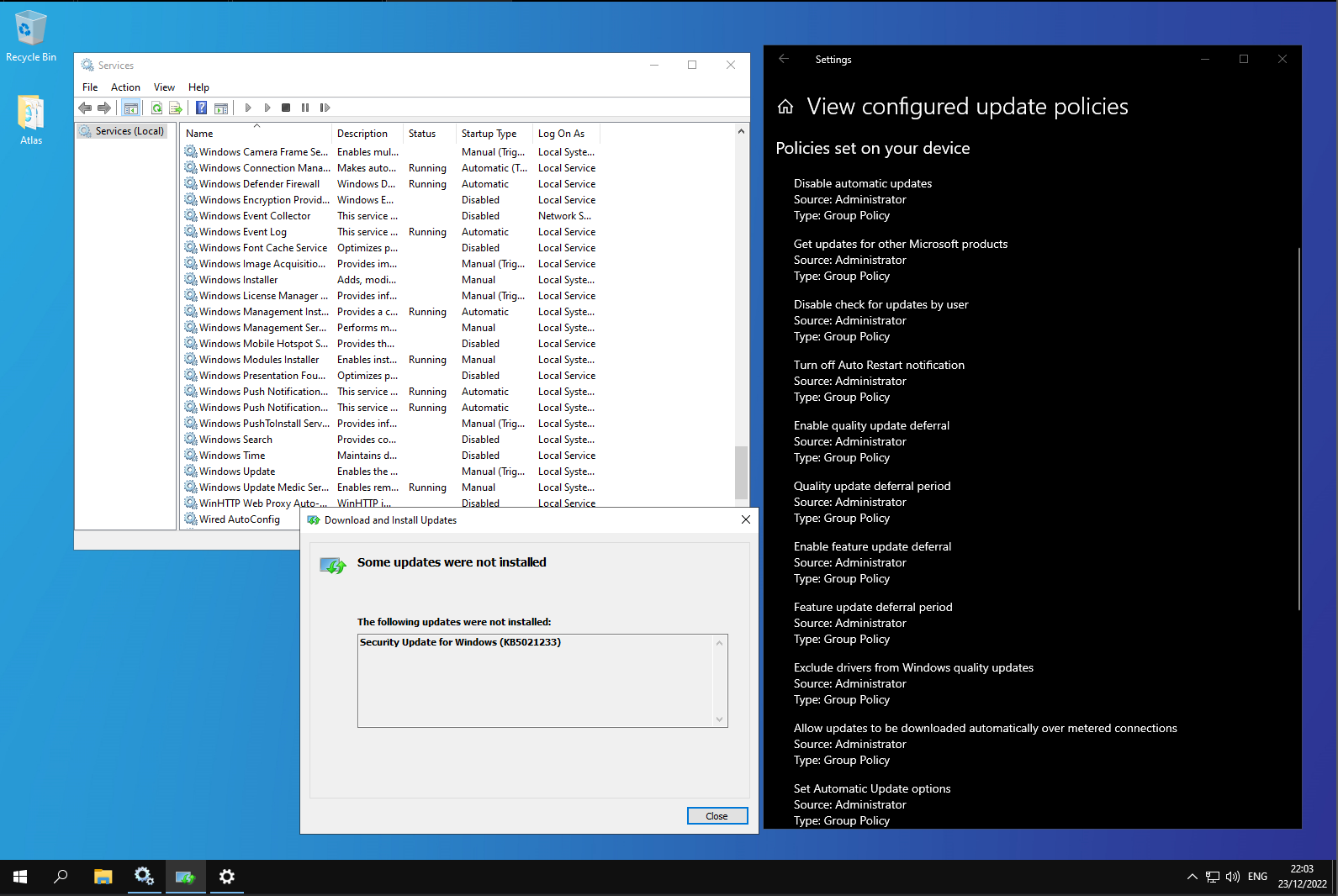Click the update dialog title bar icon
Viewport: 1338px width, 896px height.
[314, 520]
